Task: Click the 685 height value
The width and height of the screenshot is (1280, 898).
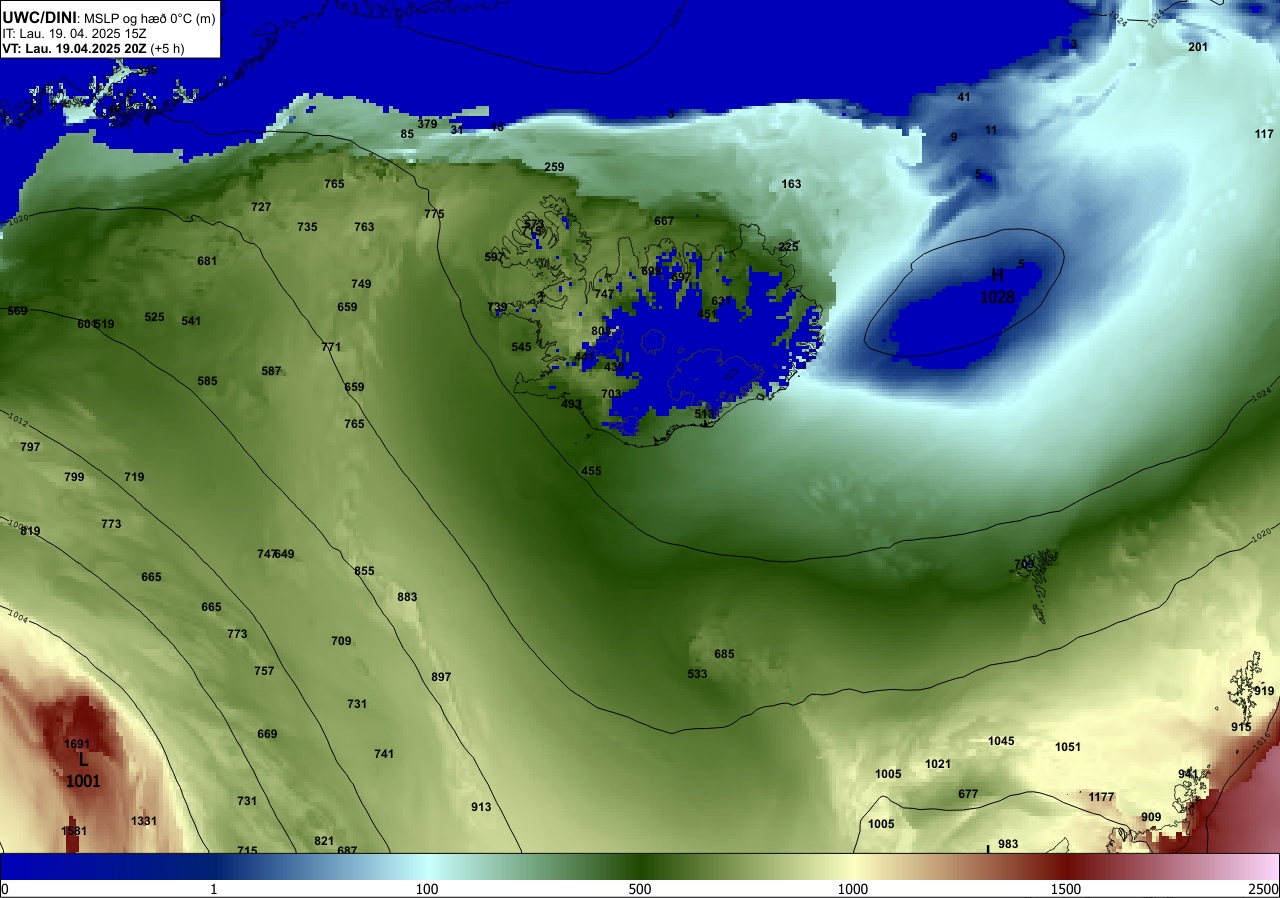Action: [724, 654]
